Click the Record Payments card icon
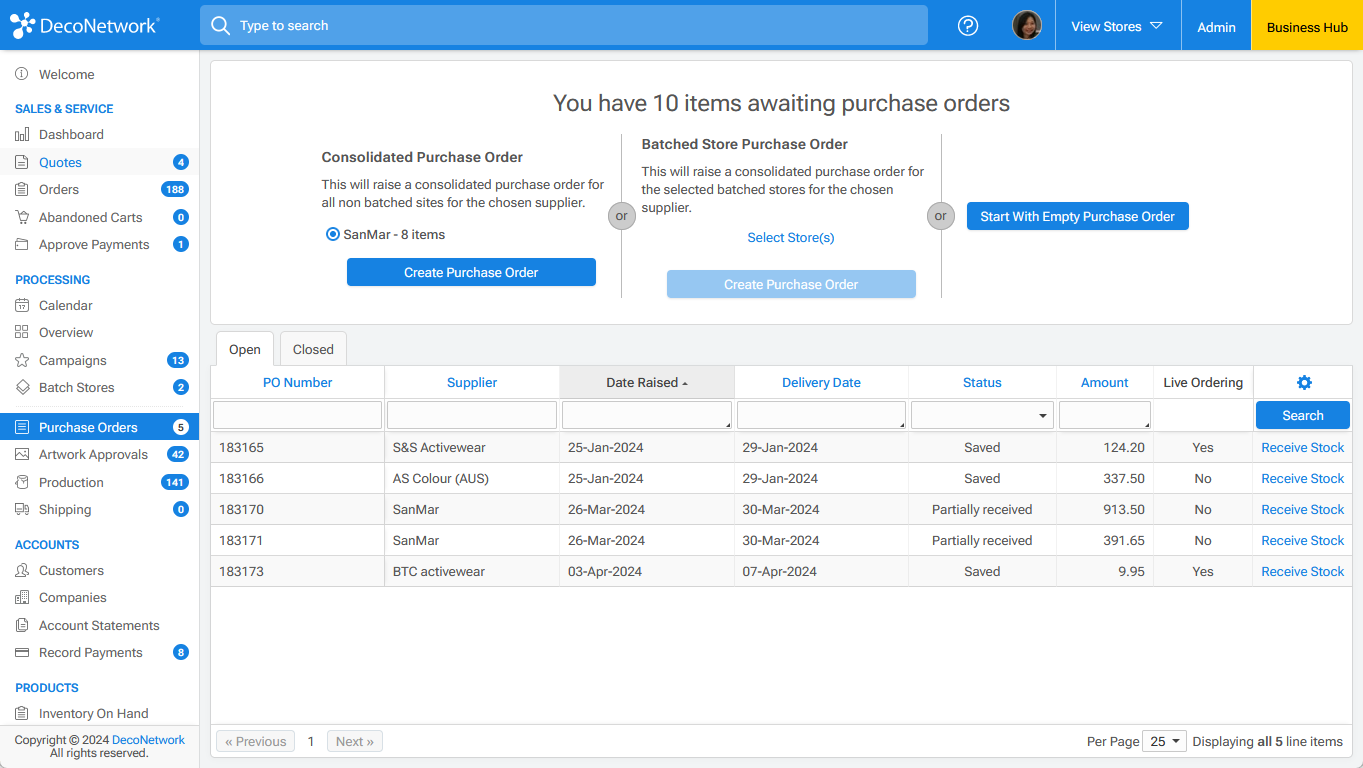The width and height of the screenshot is (1363, 768). 22,652
